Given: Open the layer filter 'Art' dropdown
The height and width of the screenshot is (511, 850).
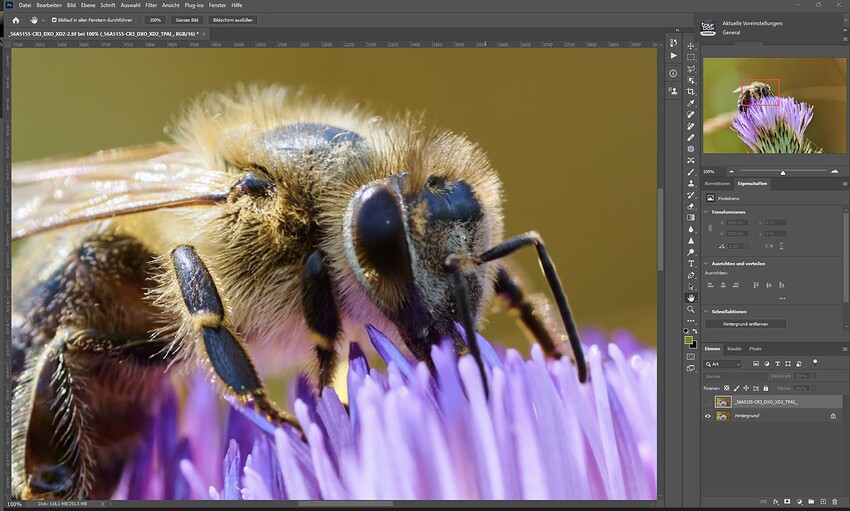Looking at the screenshot, I should tap(723, 364).
